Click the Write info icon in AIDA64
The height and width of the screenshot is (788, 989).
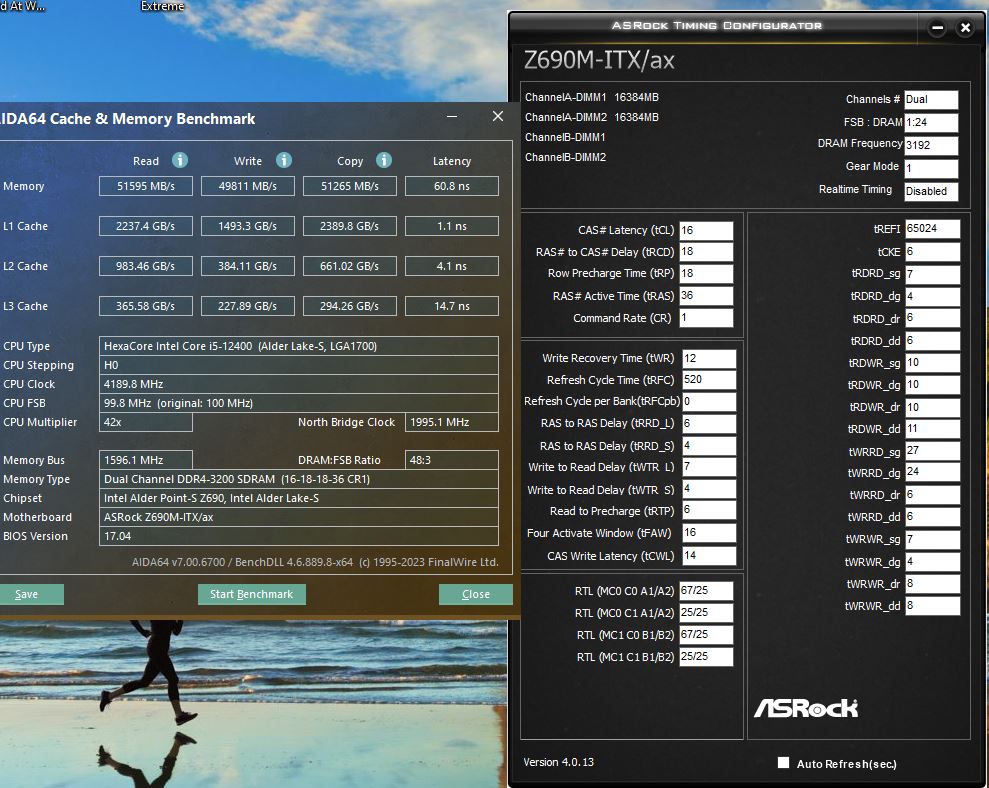(284, 160)
